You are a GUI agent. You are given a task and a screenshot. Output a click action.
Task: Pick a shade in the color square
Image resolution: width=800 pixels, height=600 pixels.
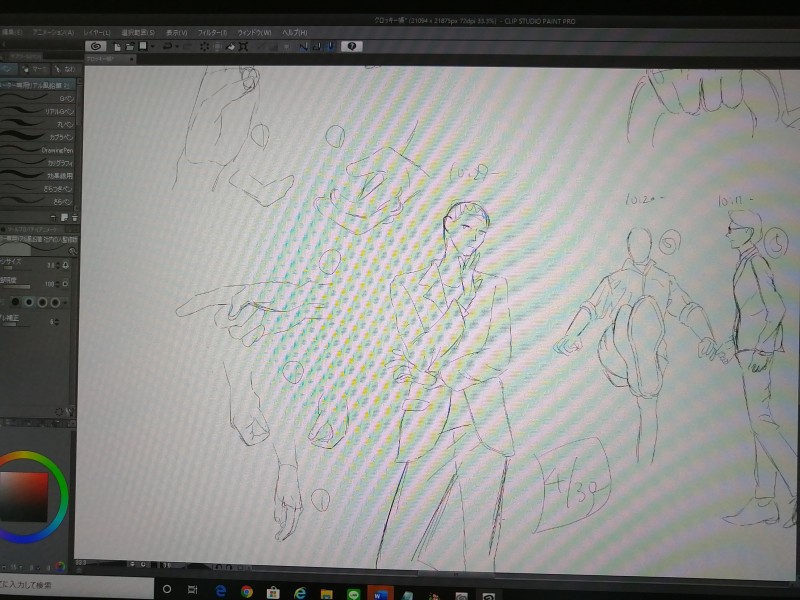24,497
